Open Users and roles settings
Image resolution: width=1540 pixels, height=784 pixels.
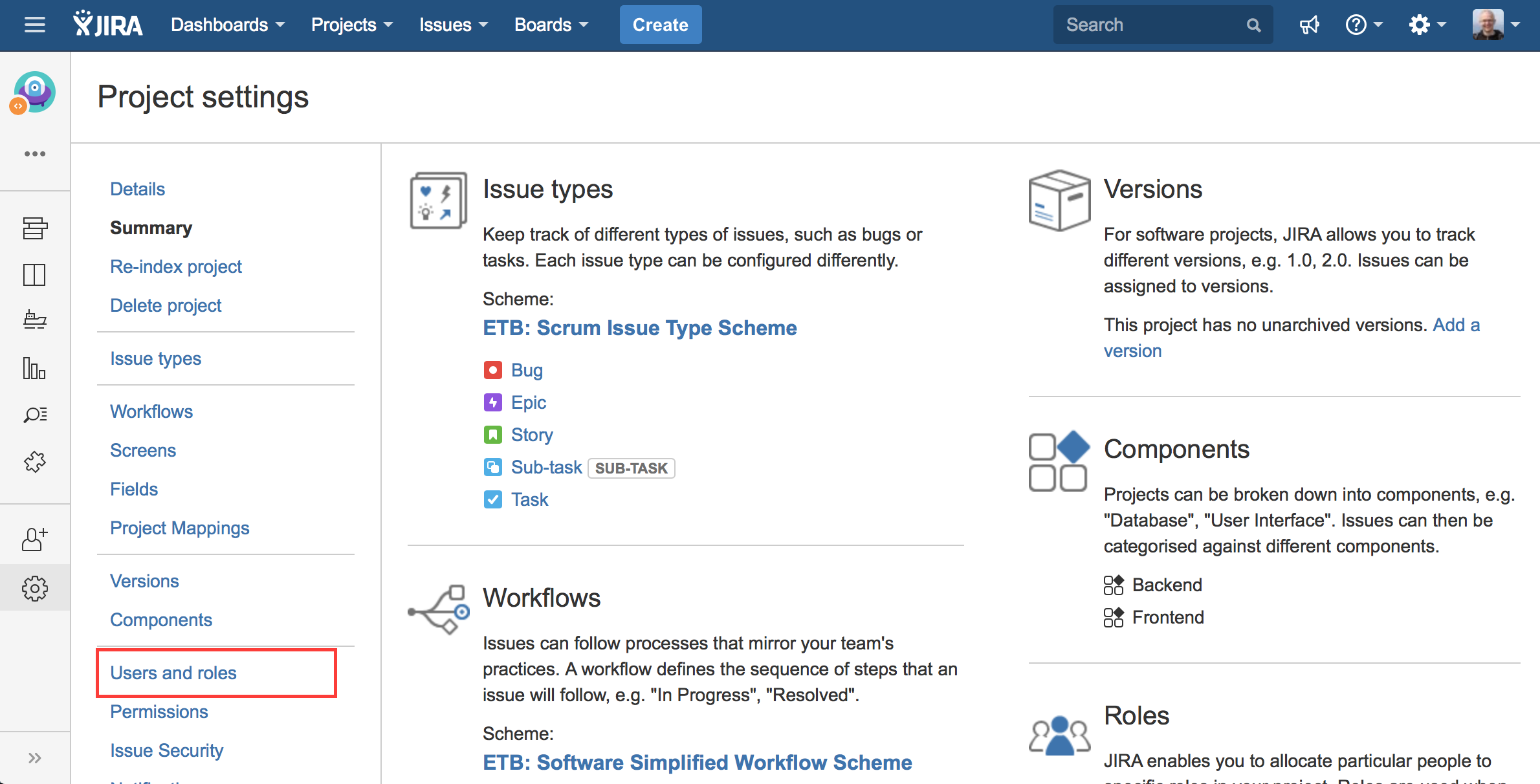click(173, 673)
